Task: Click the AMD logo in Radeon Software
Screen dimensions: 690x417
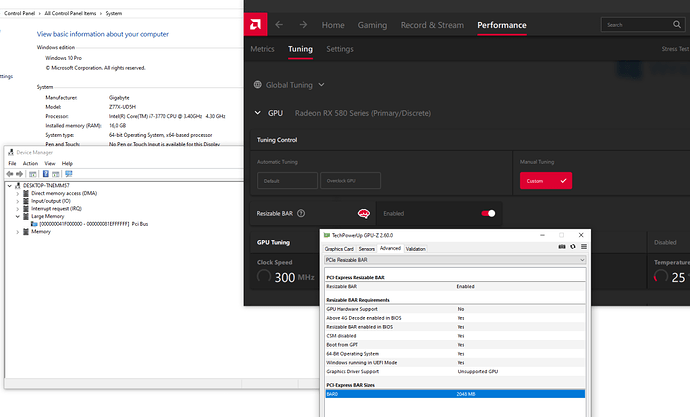Action: click(x=255, y=25)
